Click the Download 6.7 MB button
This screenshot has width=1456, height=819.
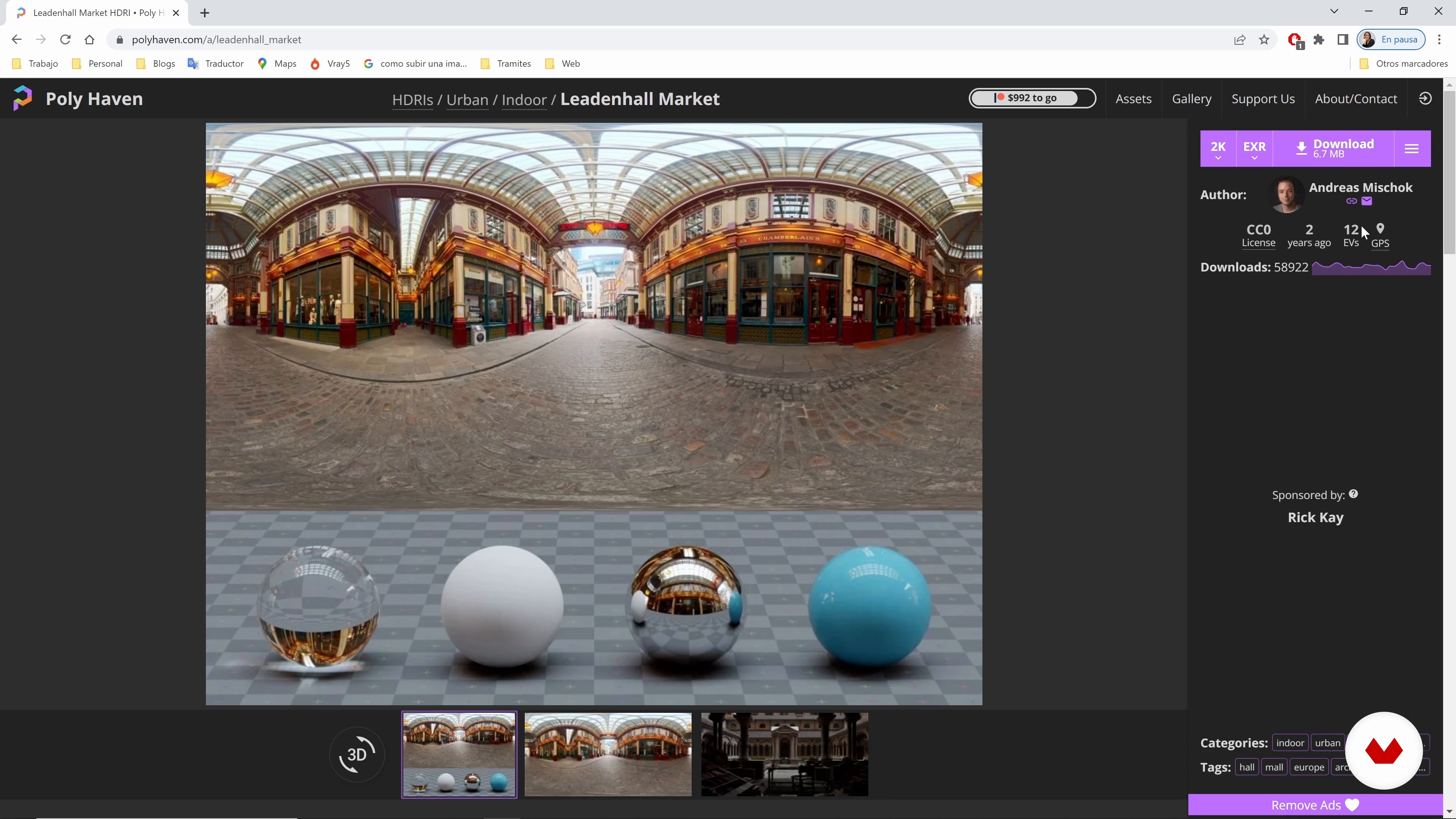[x=1334, y=149]
